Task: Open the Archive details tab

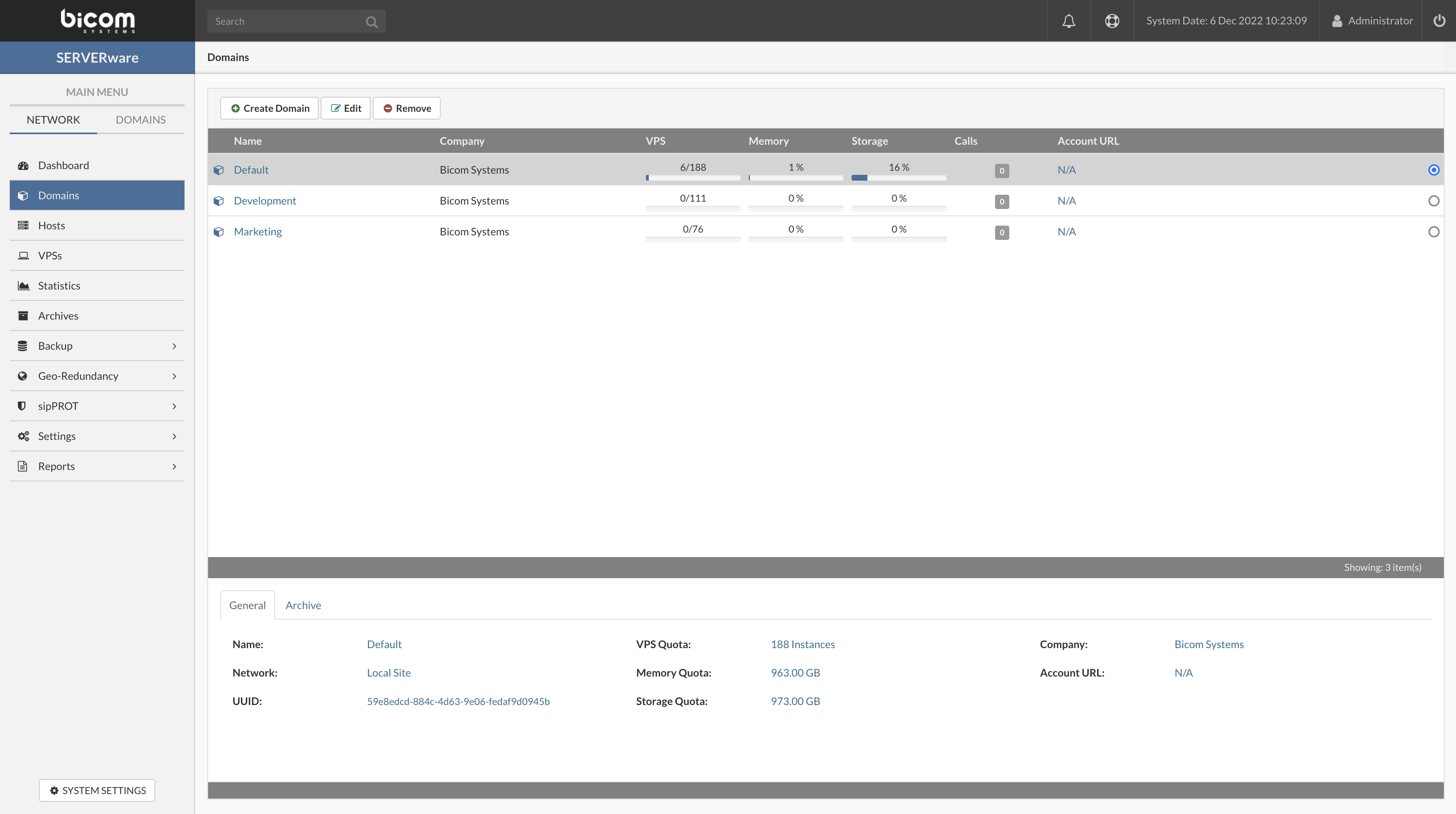Action: pos(303,605)
